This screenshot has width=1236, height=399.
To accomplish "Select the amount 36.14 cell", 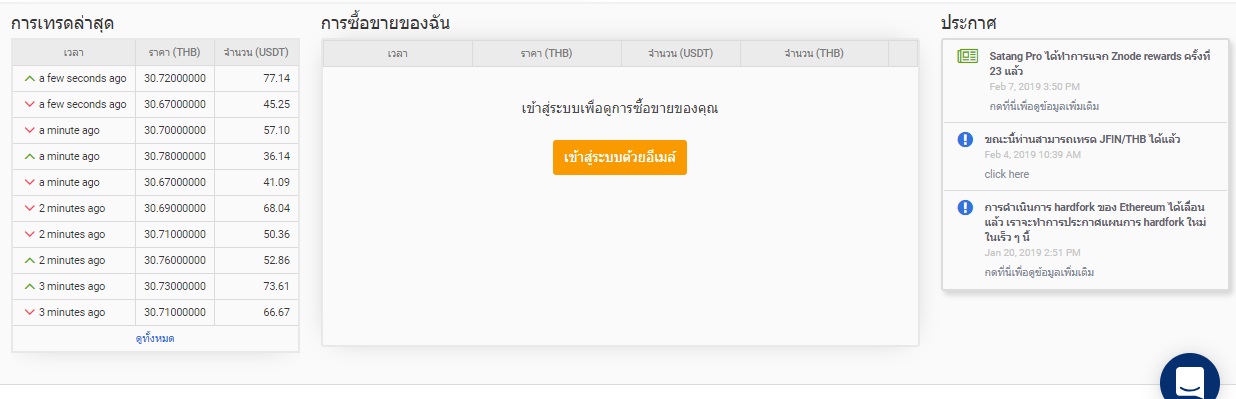I will tap(257, 156).
